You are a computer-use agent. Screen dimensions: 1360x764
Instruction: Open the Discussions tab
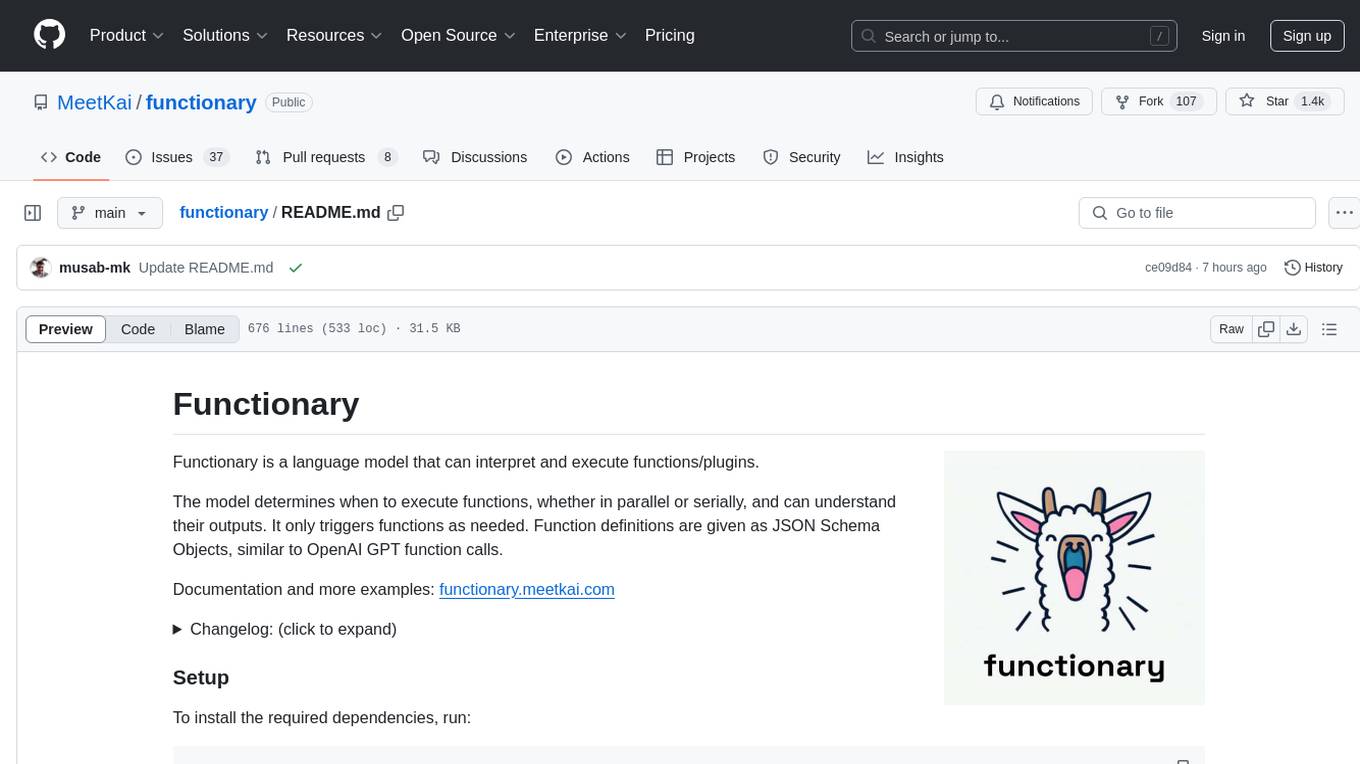pyautogui.click(x=475, y=157)
